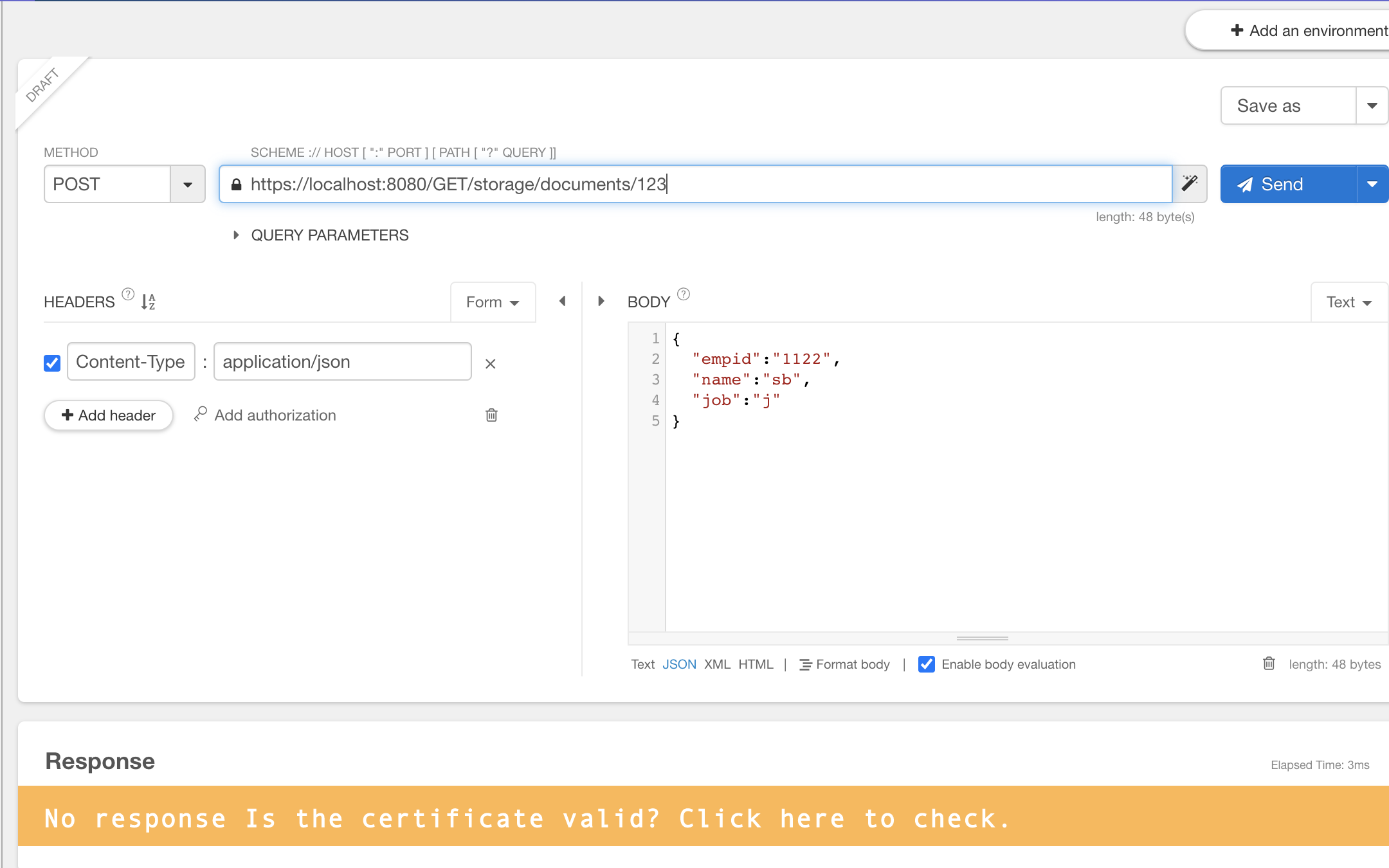Click the Save as button
1389x868 pixels.
(1288, 105)
